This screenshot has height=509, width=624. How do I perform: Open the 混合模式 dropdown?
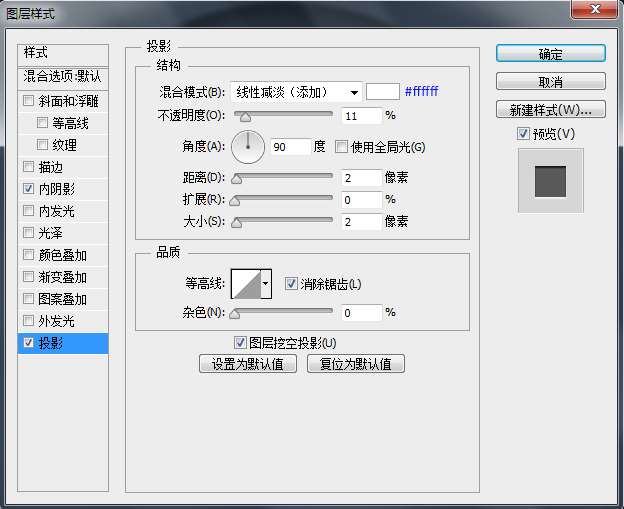[296, 92]
